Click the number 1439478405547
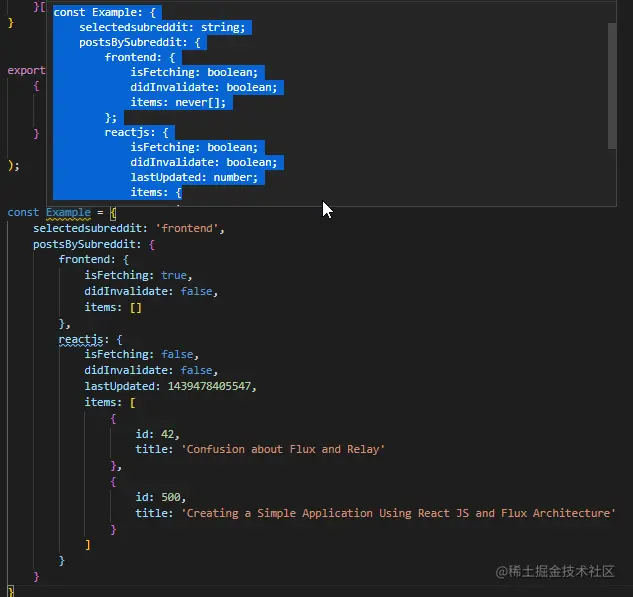The height and width of the screenshot is (597, 633). (209, 386)
